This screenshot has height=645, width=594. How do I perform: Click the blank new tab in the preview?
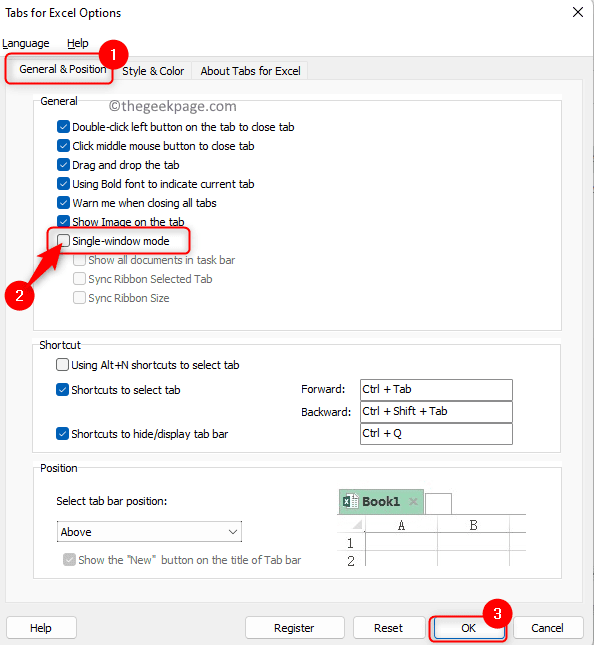(x=438, y=504)
